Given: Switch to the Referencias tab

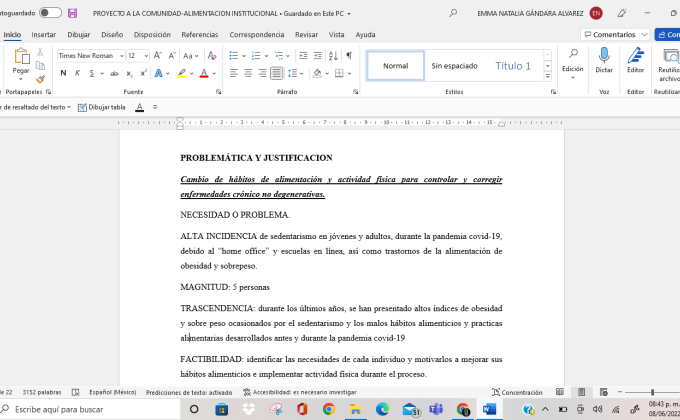Looking at the screenshot, I should (x=199, y=34).
